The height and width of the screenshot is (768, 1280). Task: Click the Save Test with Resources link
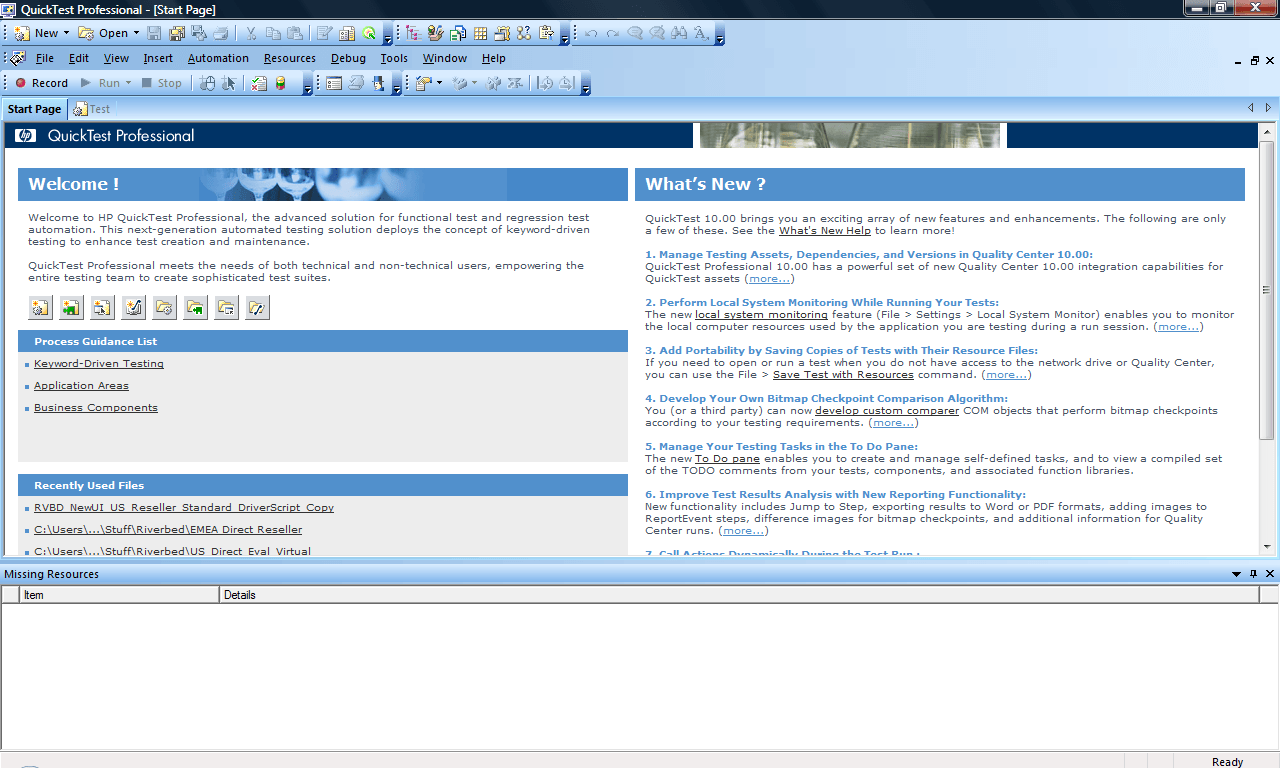point(844,375)
